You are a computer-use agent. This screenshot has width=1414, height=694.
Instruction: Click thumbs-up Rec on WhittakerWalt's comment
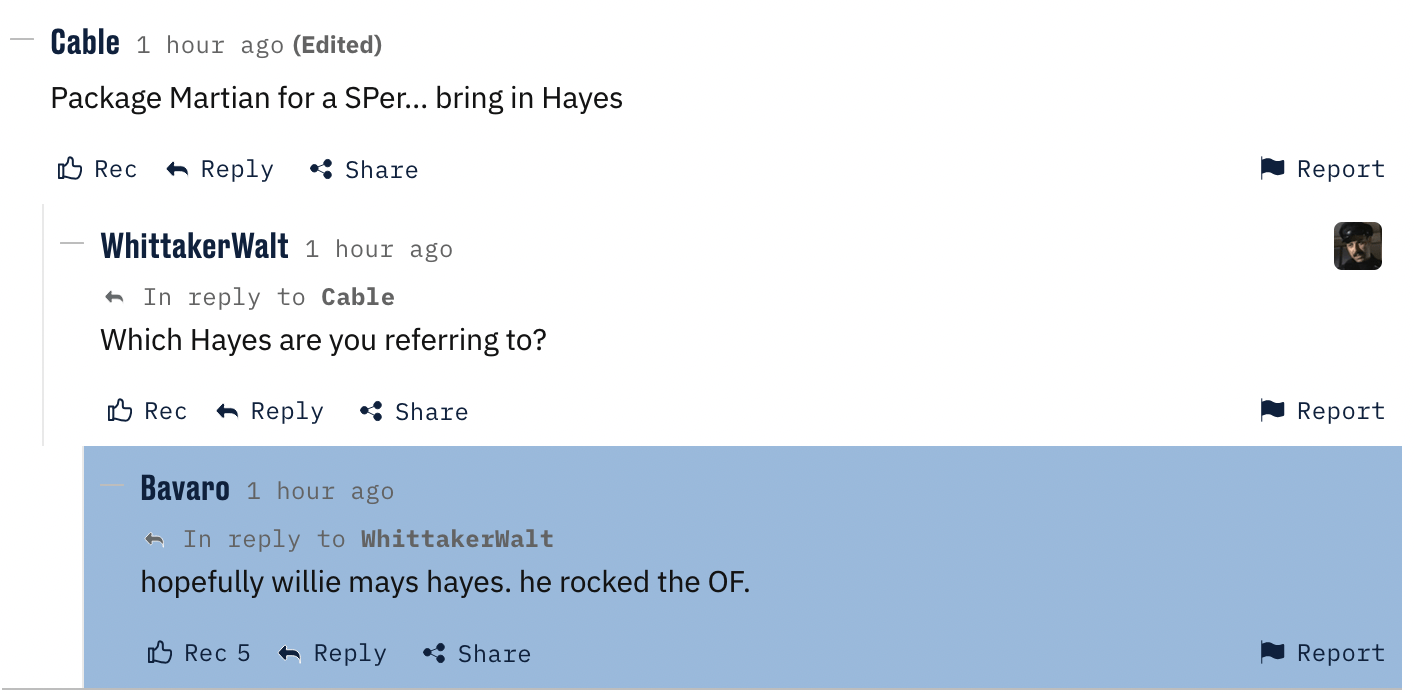coord(147,411)
